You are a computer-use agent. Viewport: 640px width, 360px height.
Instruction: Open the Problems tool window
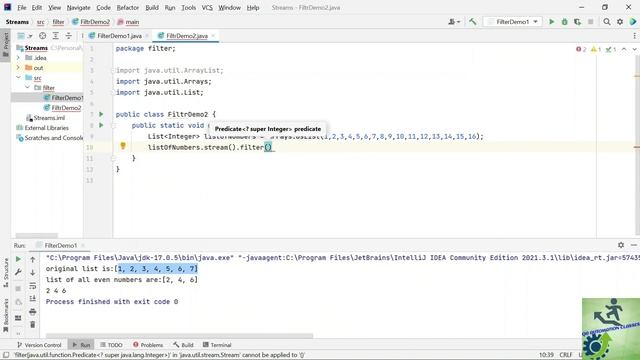tap(148, 345)
